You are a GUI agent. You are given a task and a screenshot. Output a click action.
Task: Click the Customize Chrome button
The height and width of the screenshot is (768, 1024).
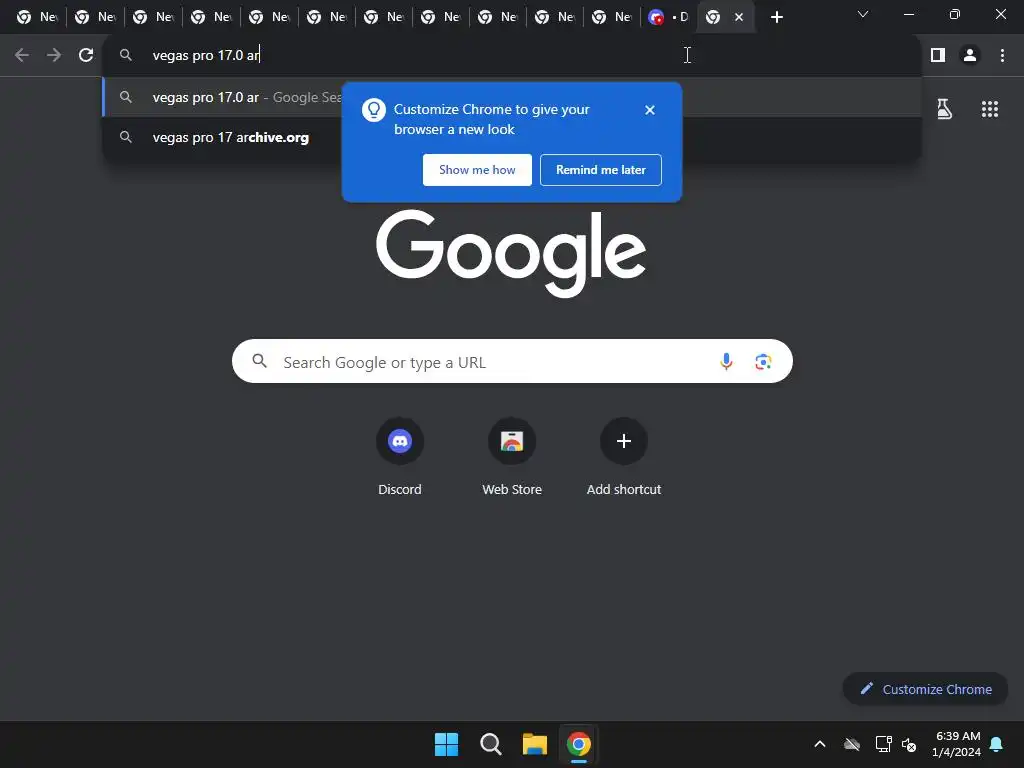pos(925,689)
